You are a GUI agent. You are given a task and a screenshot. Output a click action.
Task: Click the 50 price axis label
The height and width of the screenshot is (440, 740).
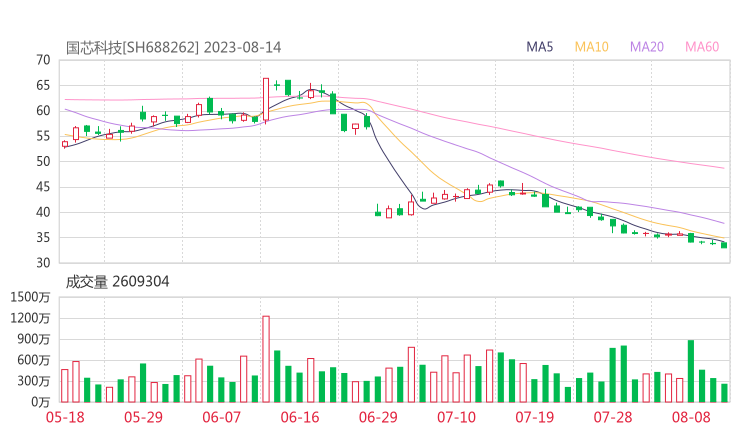[43, 161]
